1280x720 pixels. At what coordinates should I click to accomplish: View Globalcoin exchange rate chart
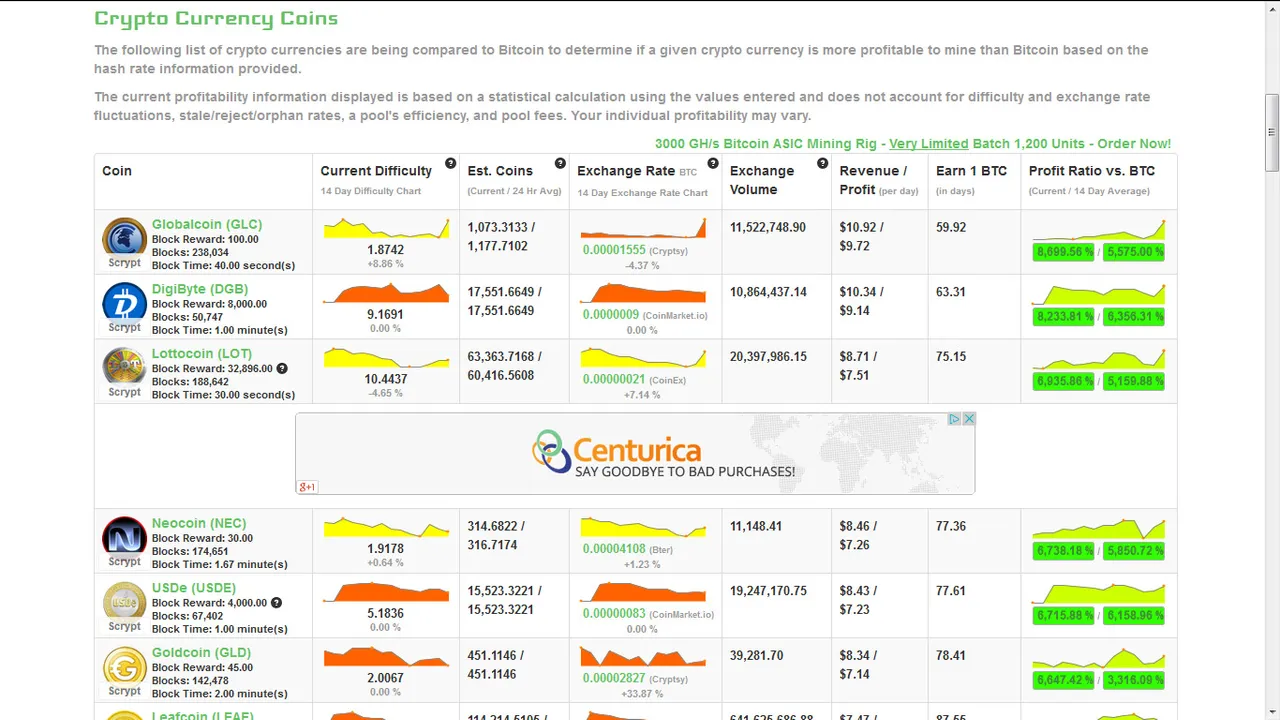coord(643,229)
